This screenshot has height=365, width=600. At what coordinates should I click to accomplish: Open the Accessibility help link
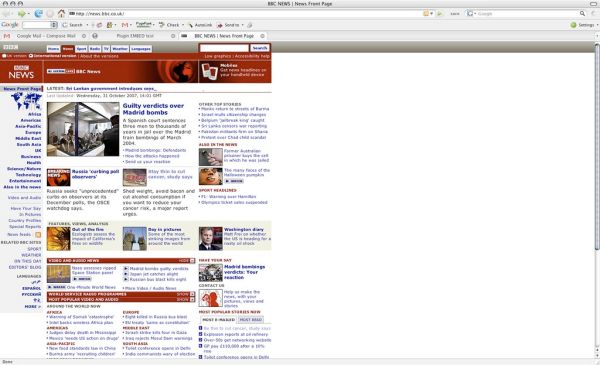coord(252,56)
